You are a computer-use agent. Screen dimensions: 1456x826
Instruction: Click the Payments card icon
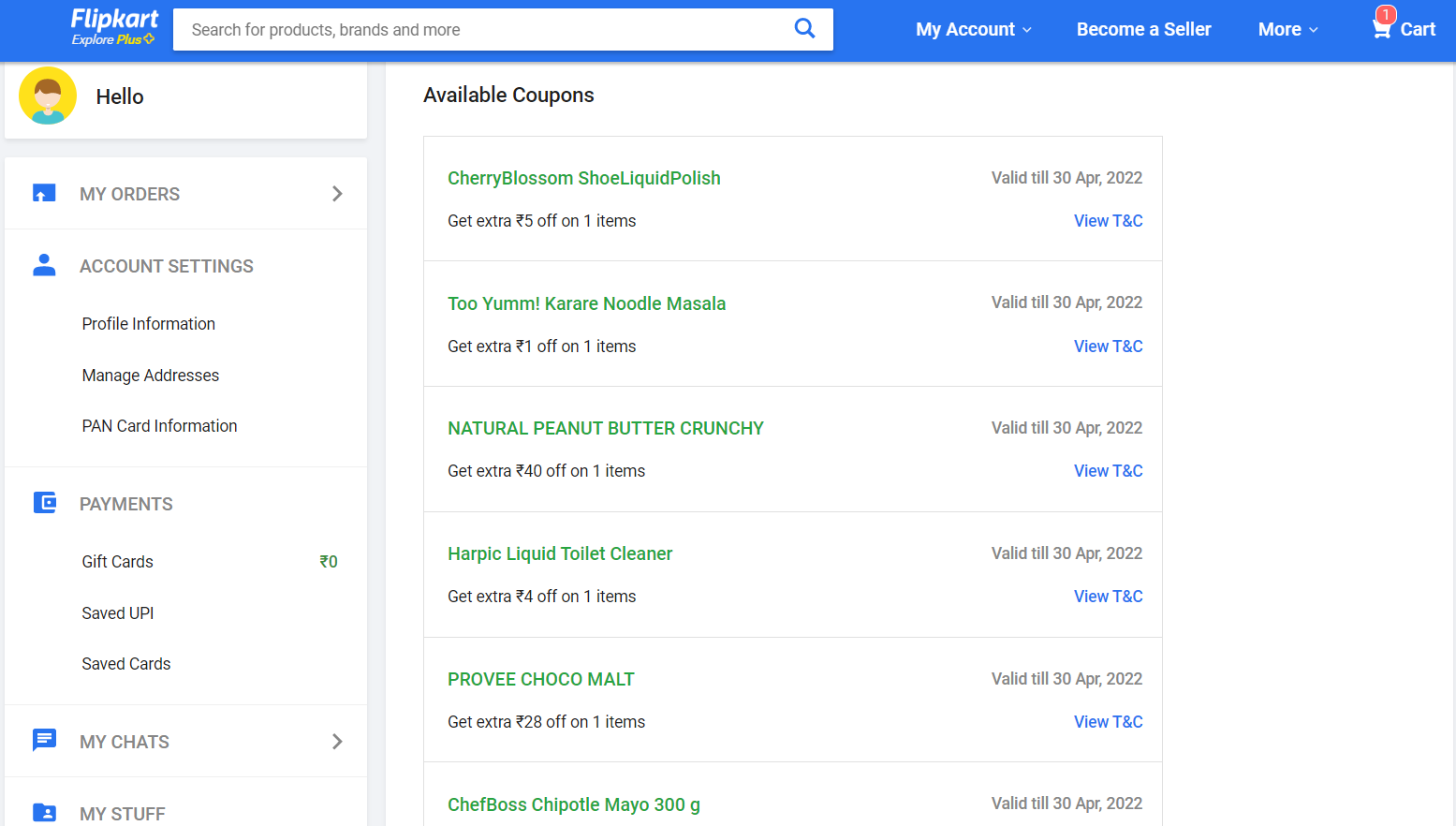44,503
